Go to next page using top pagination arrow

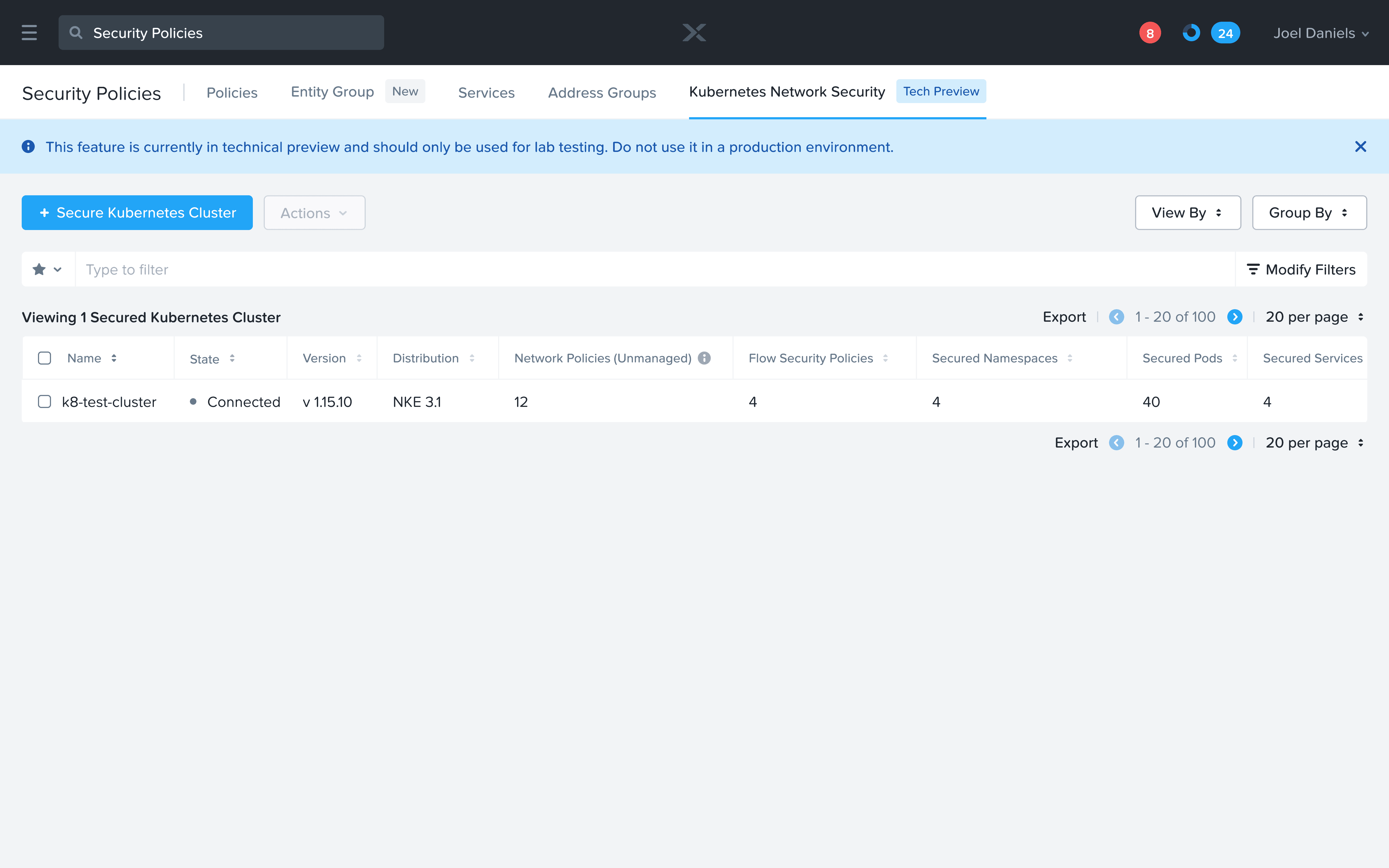coord(1235,317)
